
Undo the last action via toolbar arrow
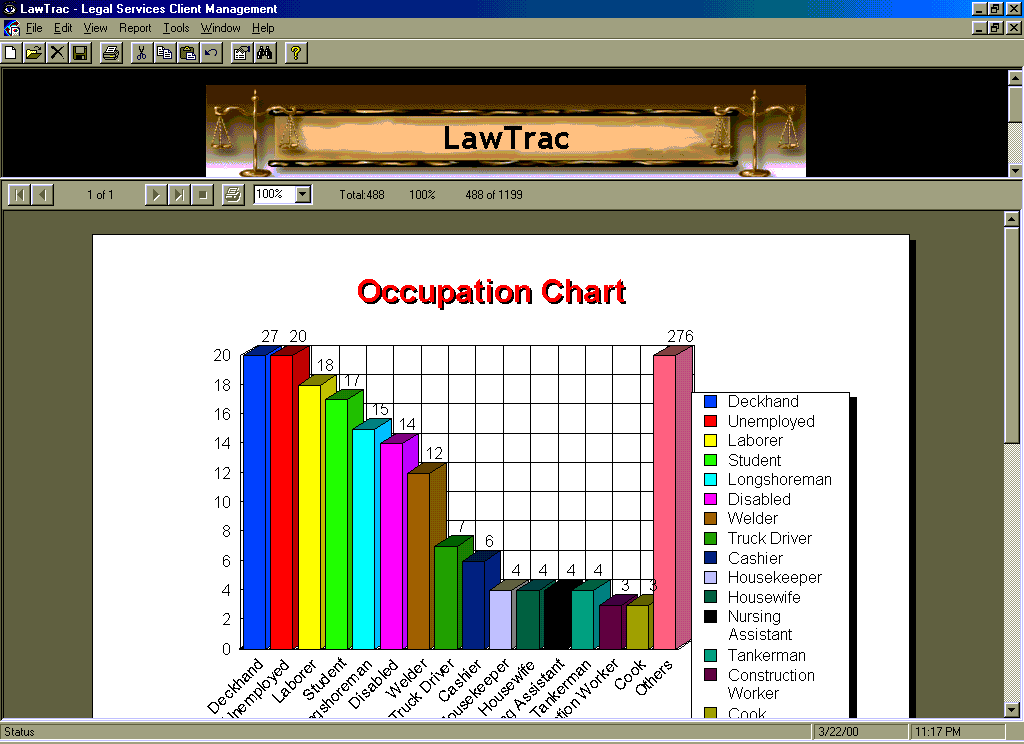(x=211, y=53)
